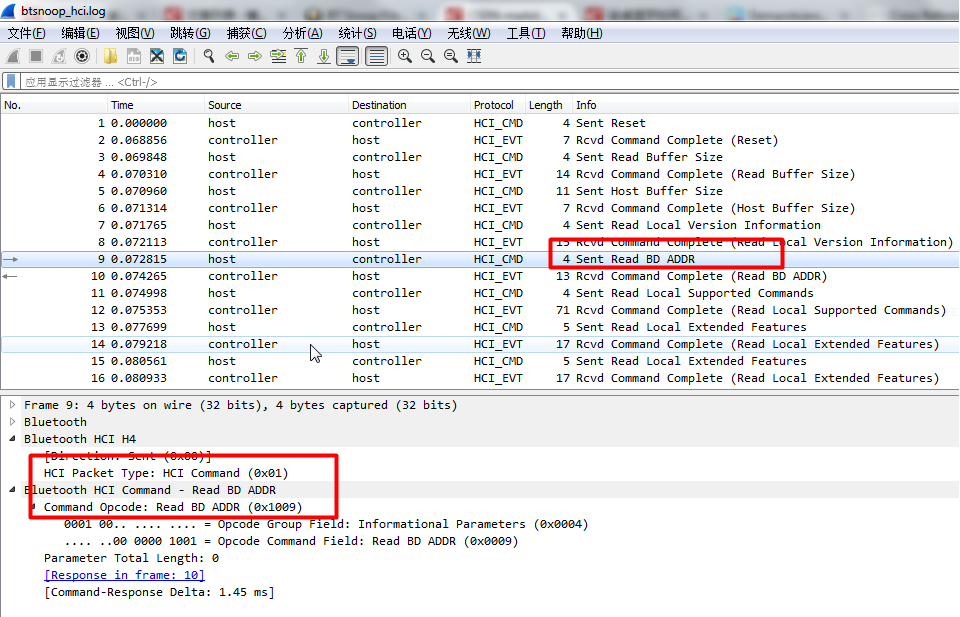Sort by the Protocol column header
960x617 pixels.
498,105
